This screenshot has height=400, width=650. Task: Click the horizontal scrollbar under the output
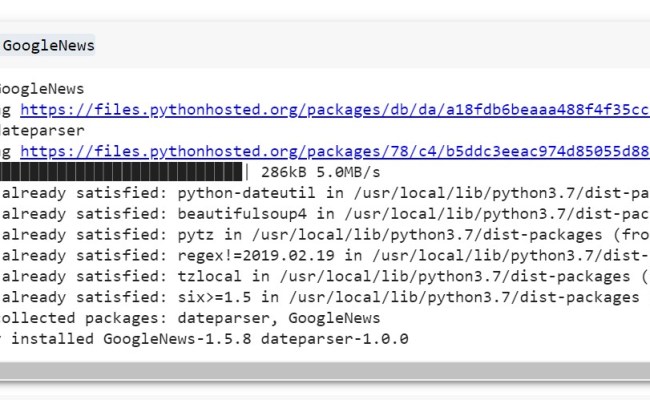coord(325,370)
